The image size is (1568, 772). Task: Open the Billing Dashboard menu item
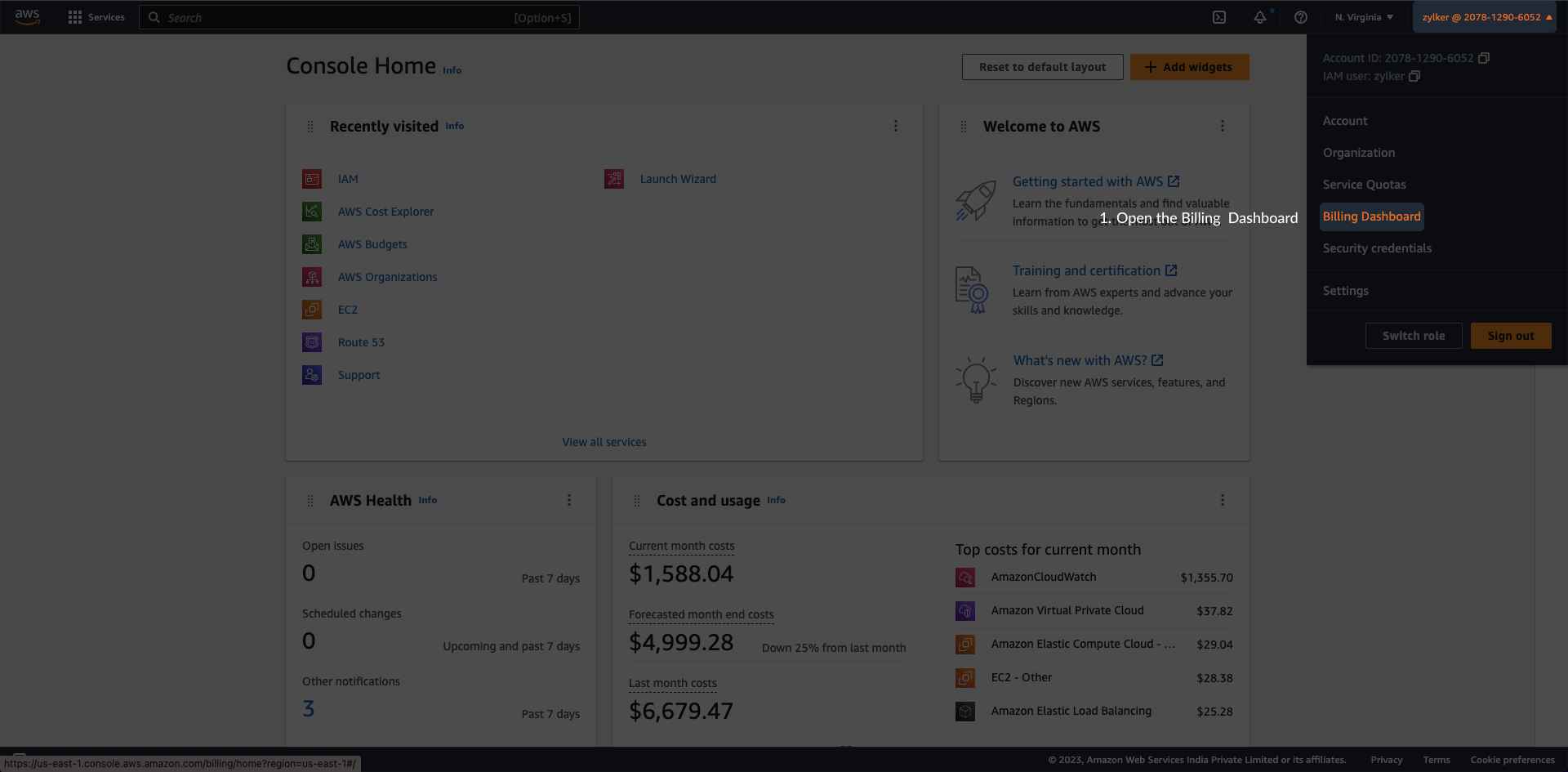tap(1372, 216)
